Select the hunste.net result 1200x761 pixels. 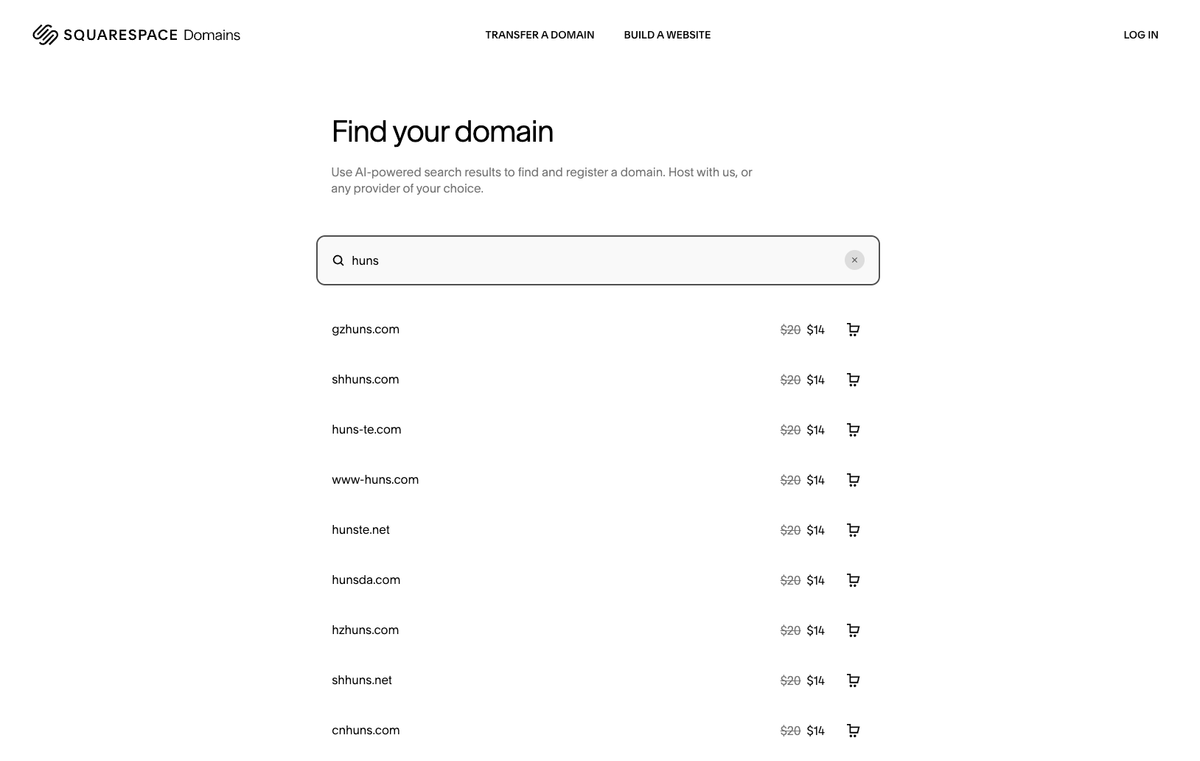coord(360,529)
